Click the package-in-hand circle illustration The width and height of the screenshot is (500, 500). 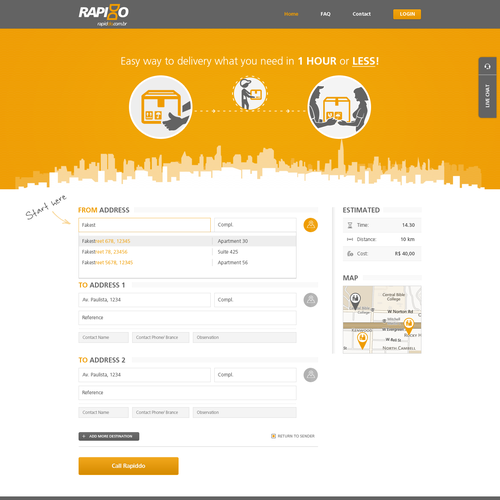(x=161, y=107)
